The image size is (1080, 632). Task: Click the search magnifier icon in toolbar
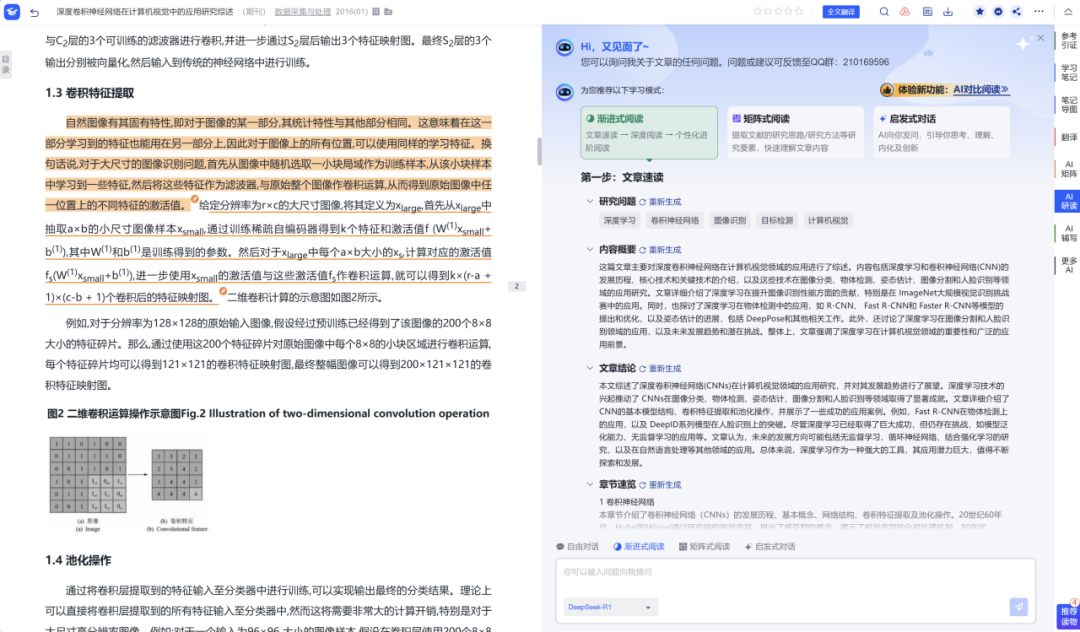click(x=884, y=12)
